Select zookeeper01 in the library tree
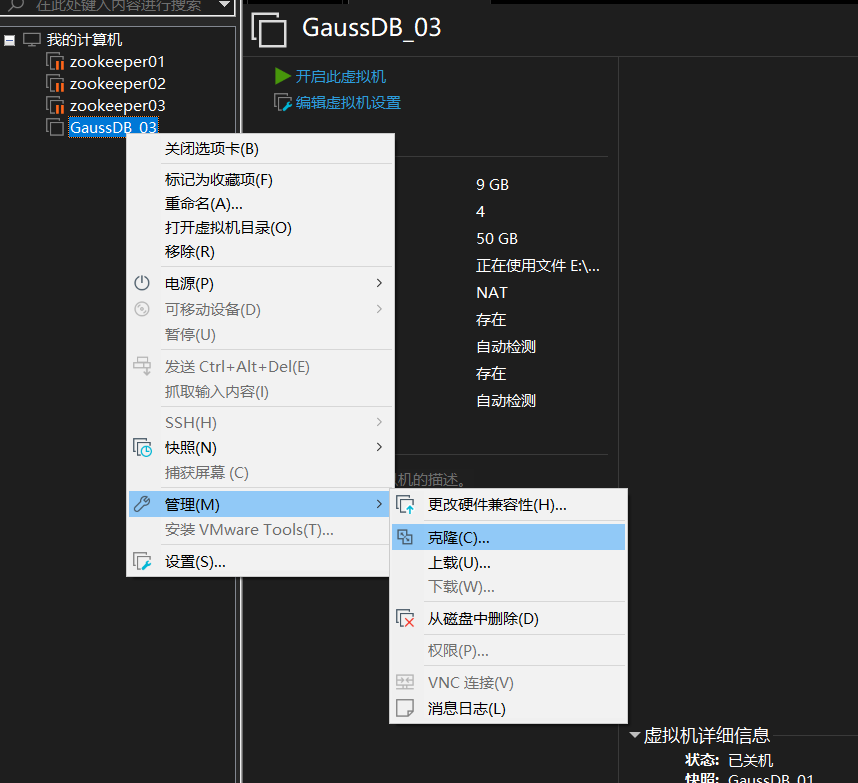 [x=117, y=62]
